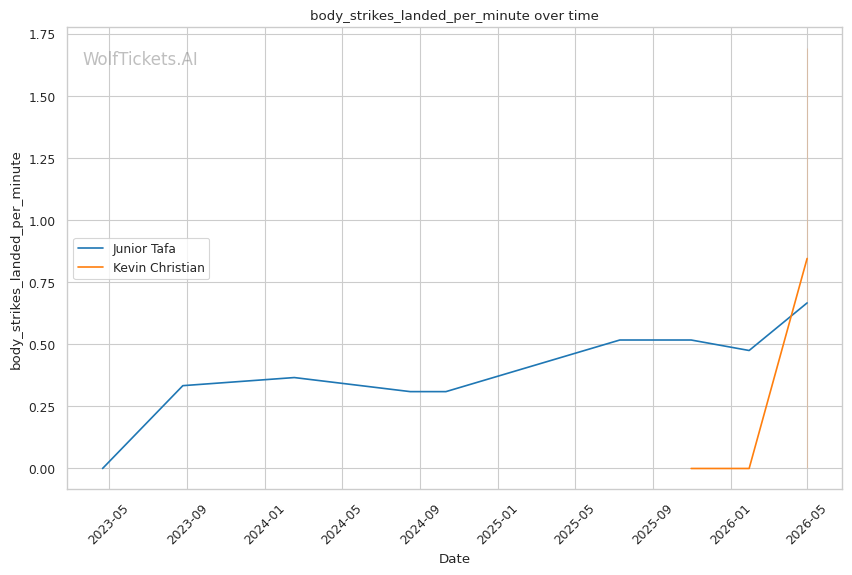Viewport: 852px width, 575px height.
Task: Click the WolfTickets.AI watermark
Action: tap(140, 59)
